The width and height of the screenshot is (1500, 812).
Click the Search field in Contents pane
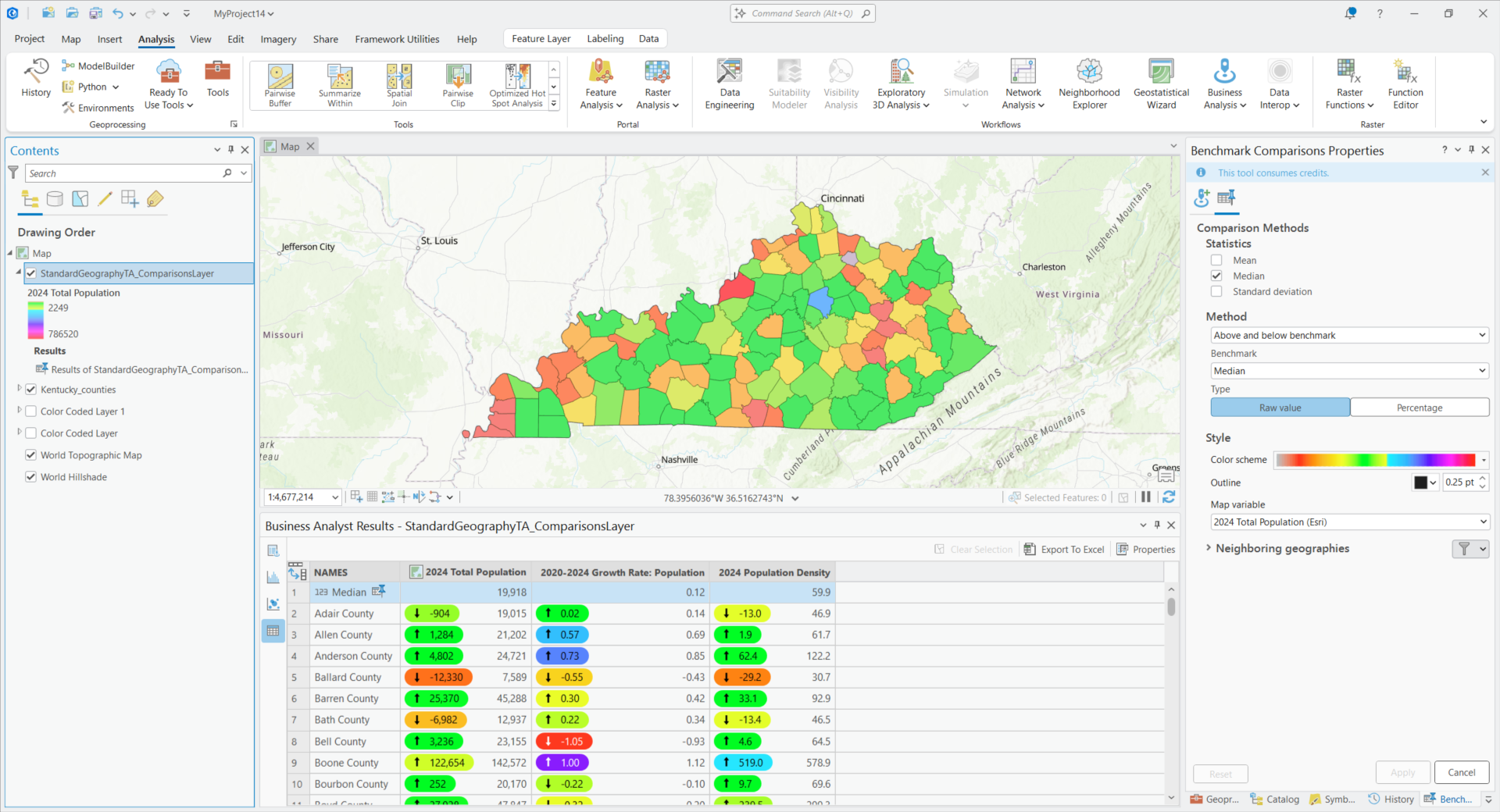point(125,173)
